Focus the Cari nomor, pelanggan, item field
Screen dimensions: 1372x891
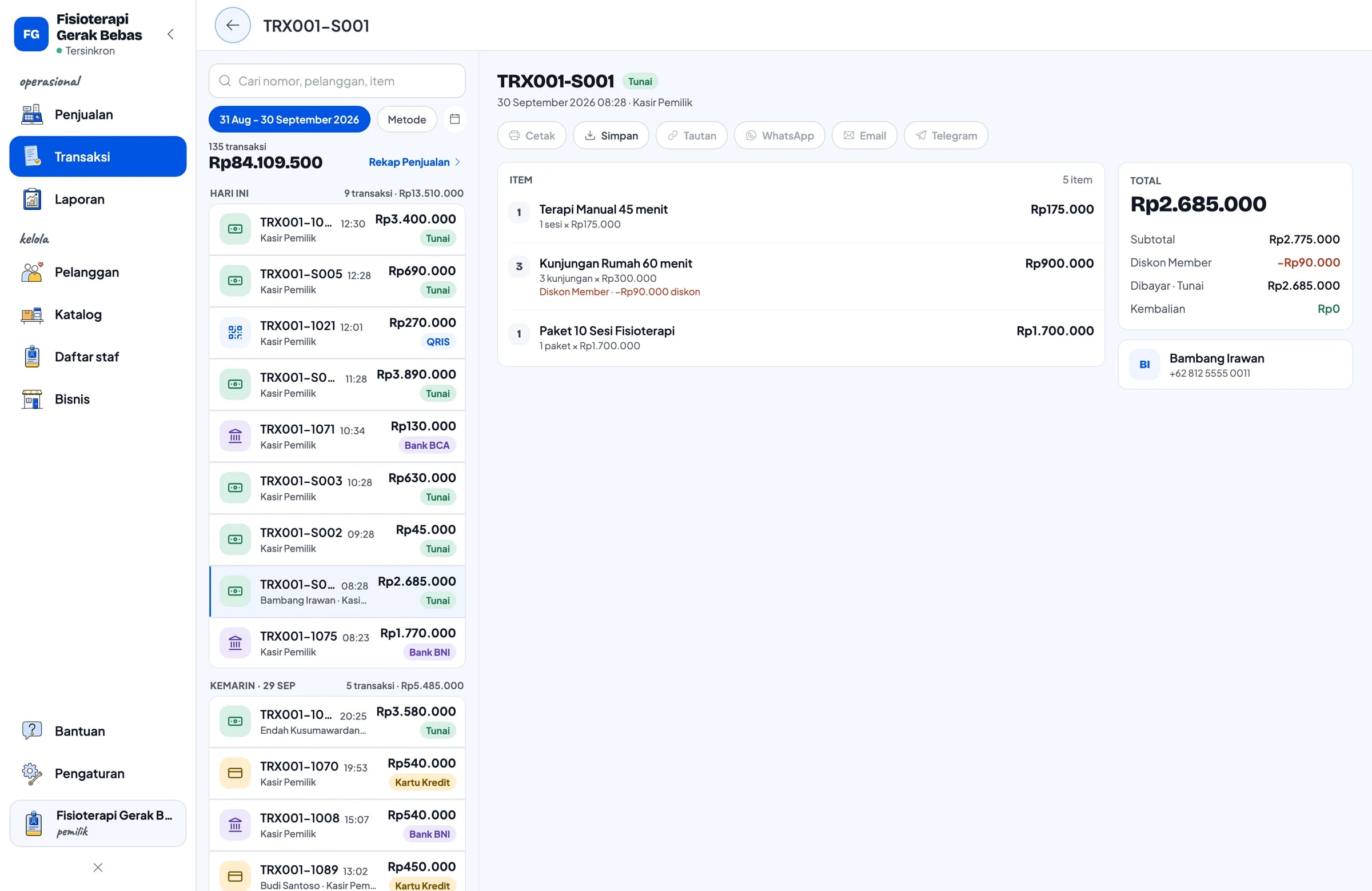point(337,81)
